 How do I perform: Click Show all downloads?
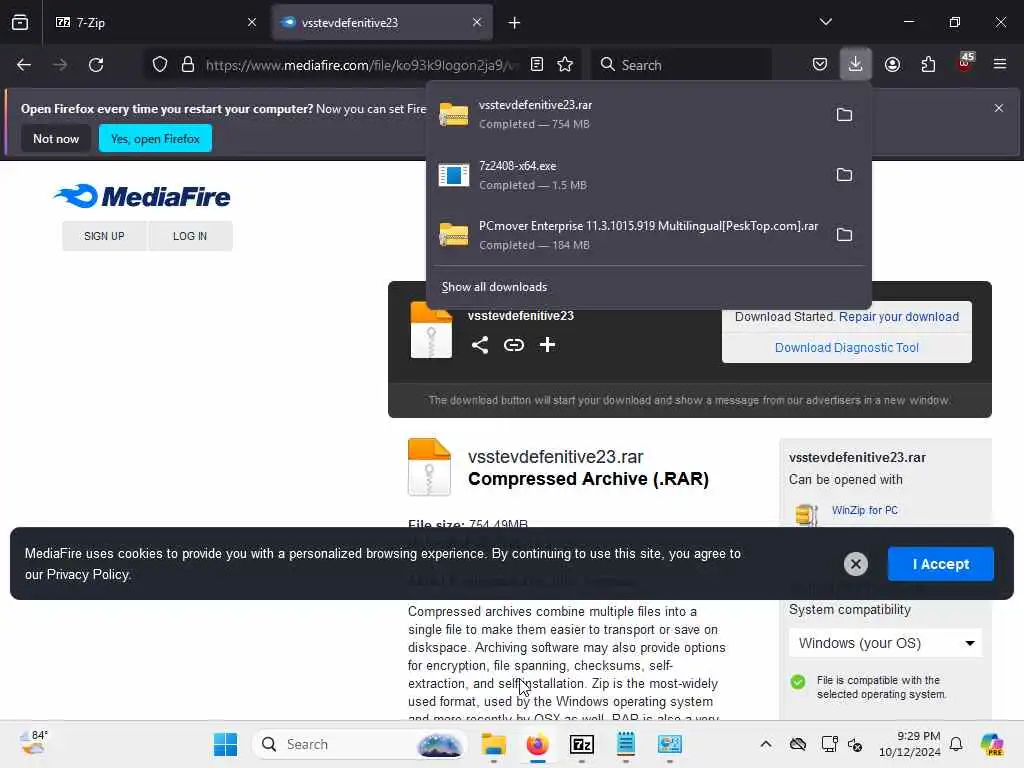click(x=494, y=287)
